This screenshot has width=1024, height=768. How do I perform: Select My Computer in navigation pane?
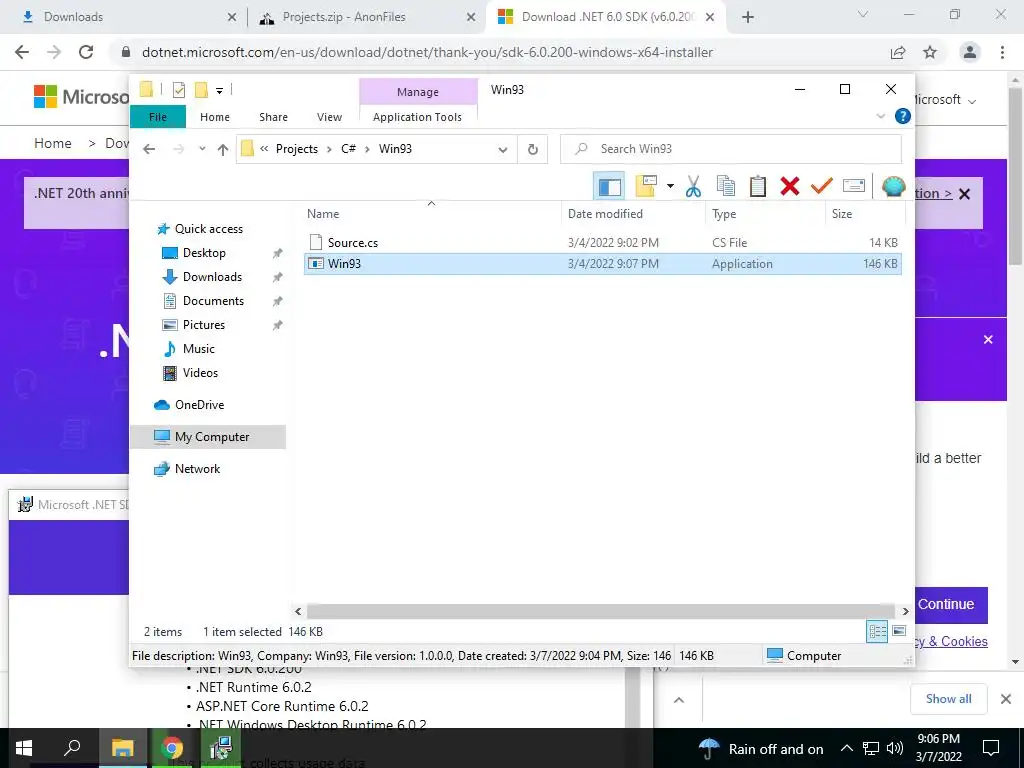[x=212, y=437]
